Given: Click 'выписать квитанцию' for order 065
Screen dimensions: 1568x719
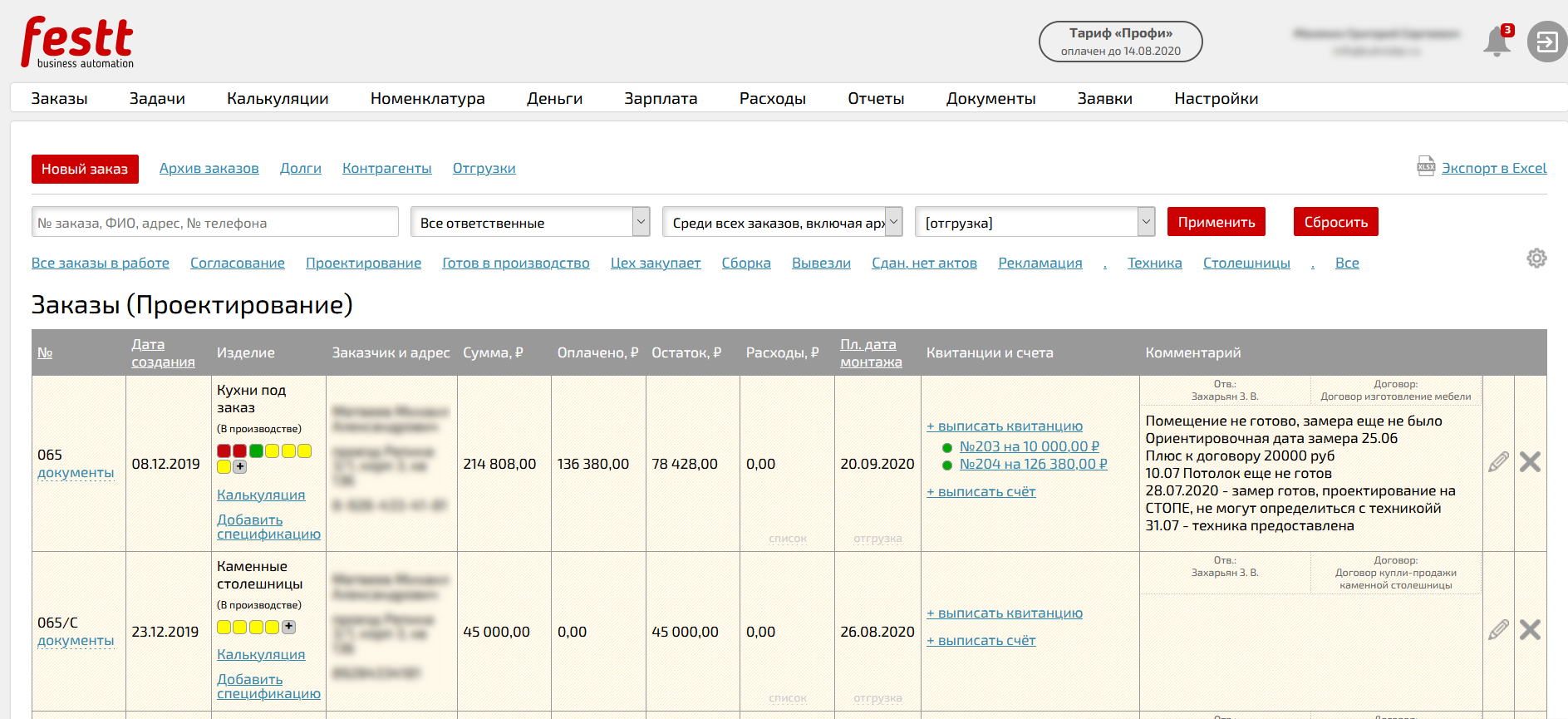Looking at the screenshot, I should [x=1005, y=426].
